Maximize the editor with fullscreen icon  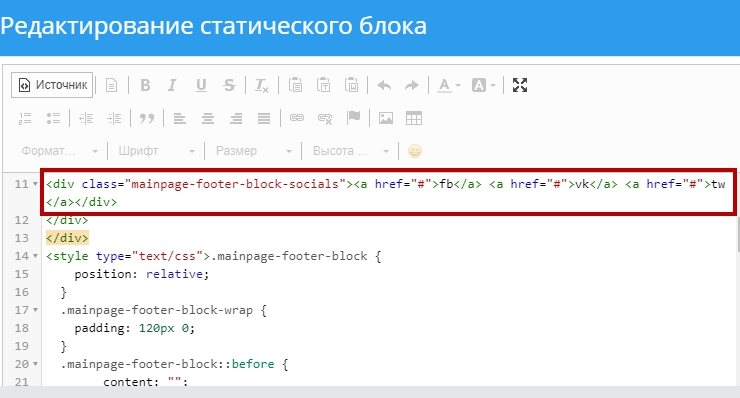[520, 85]
